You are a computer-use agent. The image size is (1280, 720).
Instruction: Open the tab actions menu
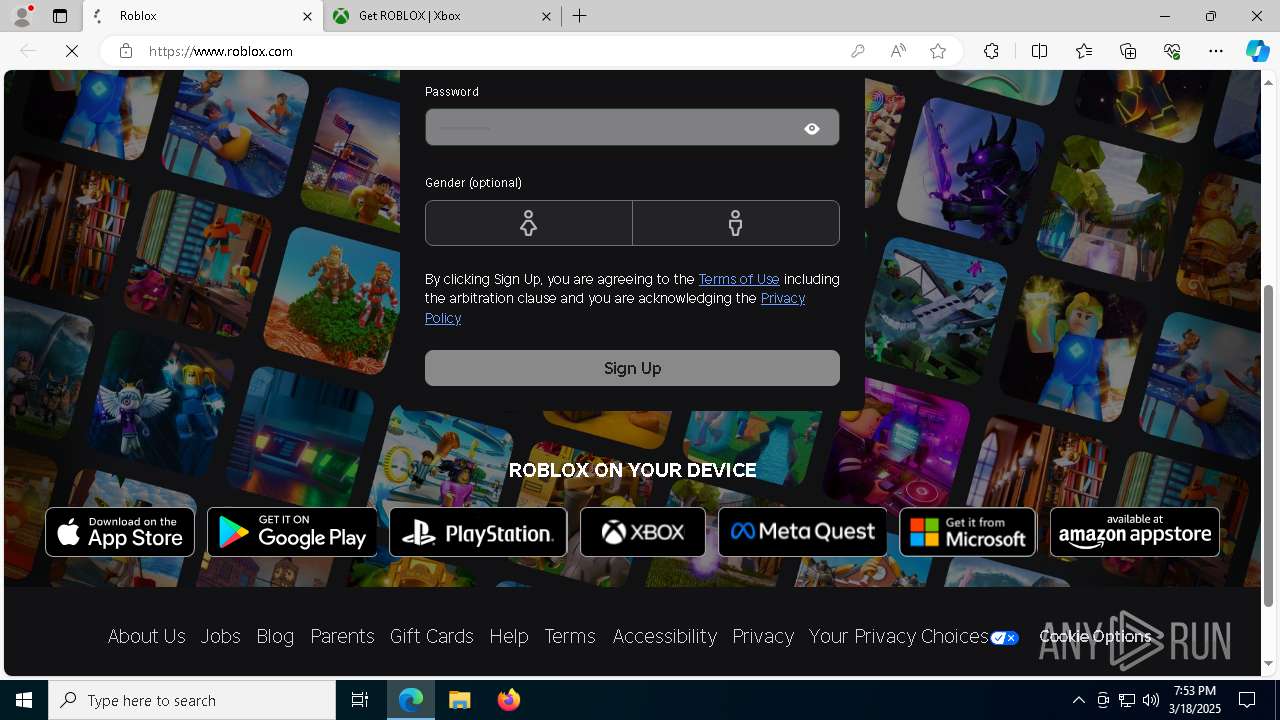60,16
